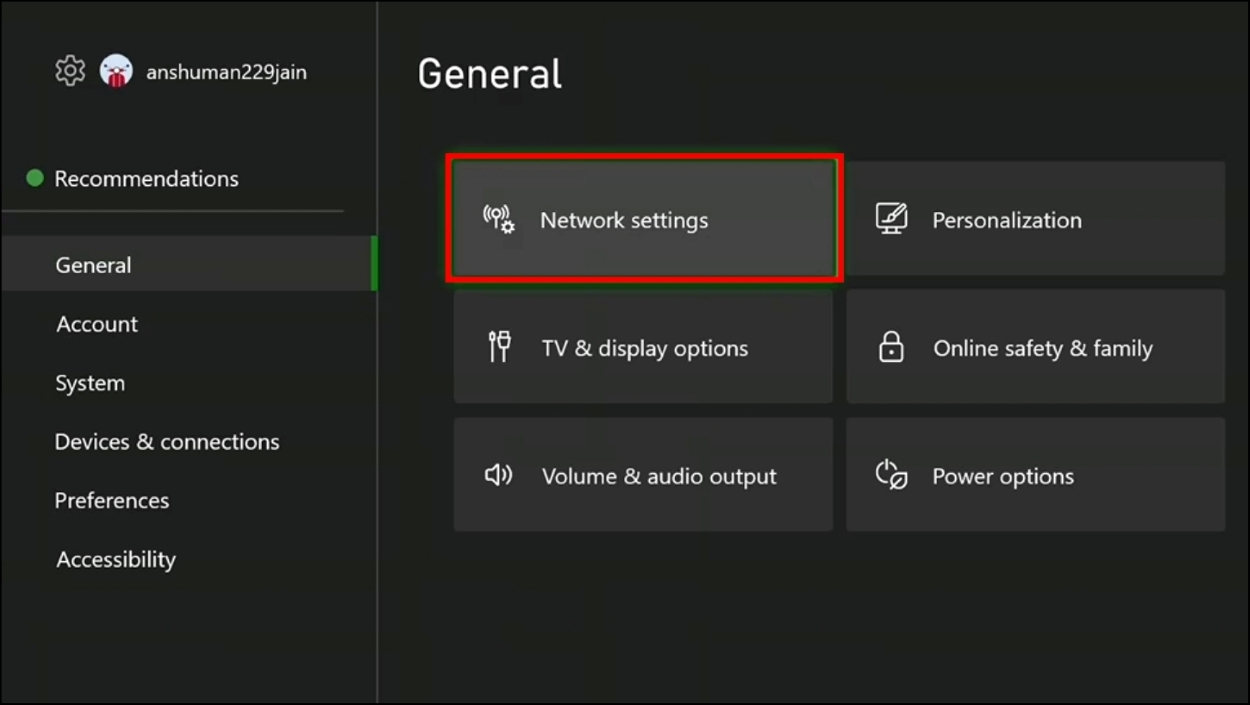Click the anshuman229jain username
Image resolution: width=1250 pixels, height=705 pixels.
coord(226,72)
